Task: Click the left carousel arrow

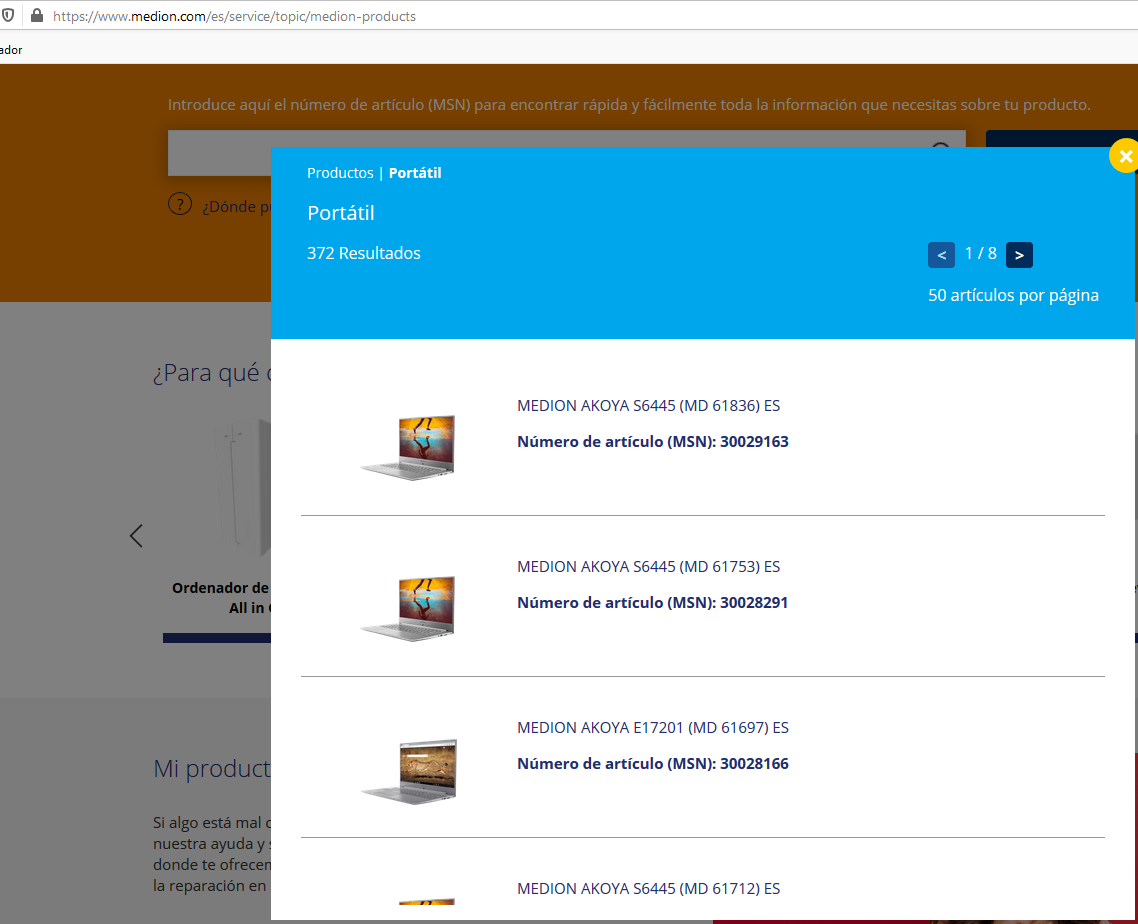Action: (136, 536)
